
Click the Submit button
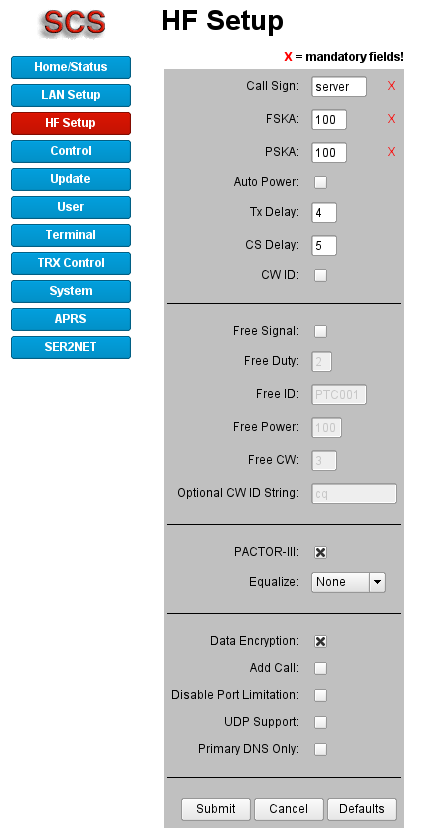pyautogui.click(x=216, y=809)
